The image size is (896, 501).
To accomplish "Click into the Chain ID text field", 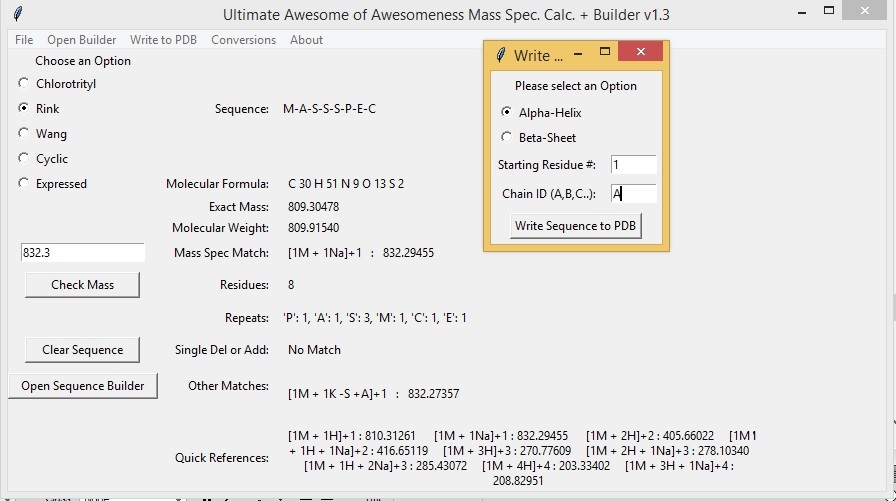I will pos(632,194).
